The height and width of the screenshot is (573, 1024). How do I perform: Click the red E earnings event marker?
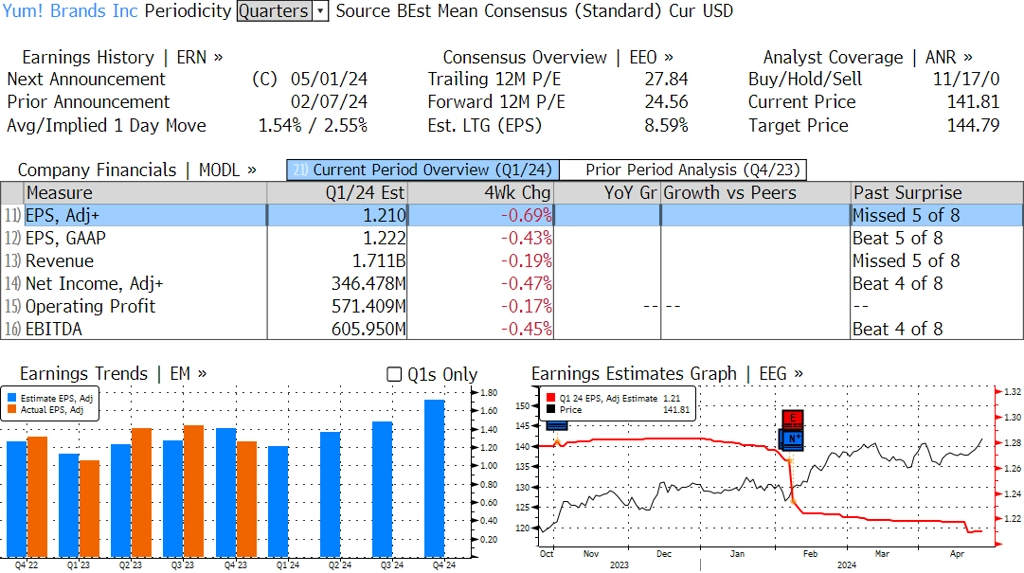tap(792, 418)
